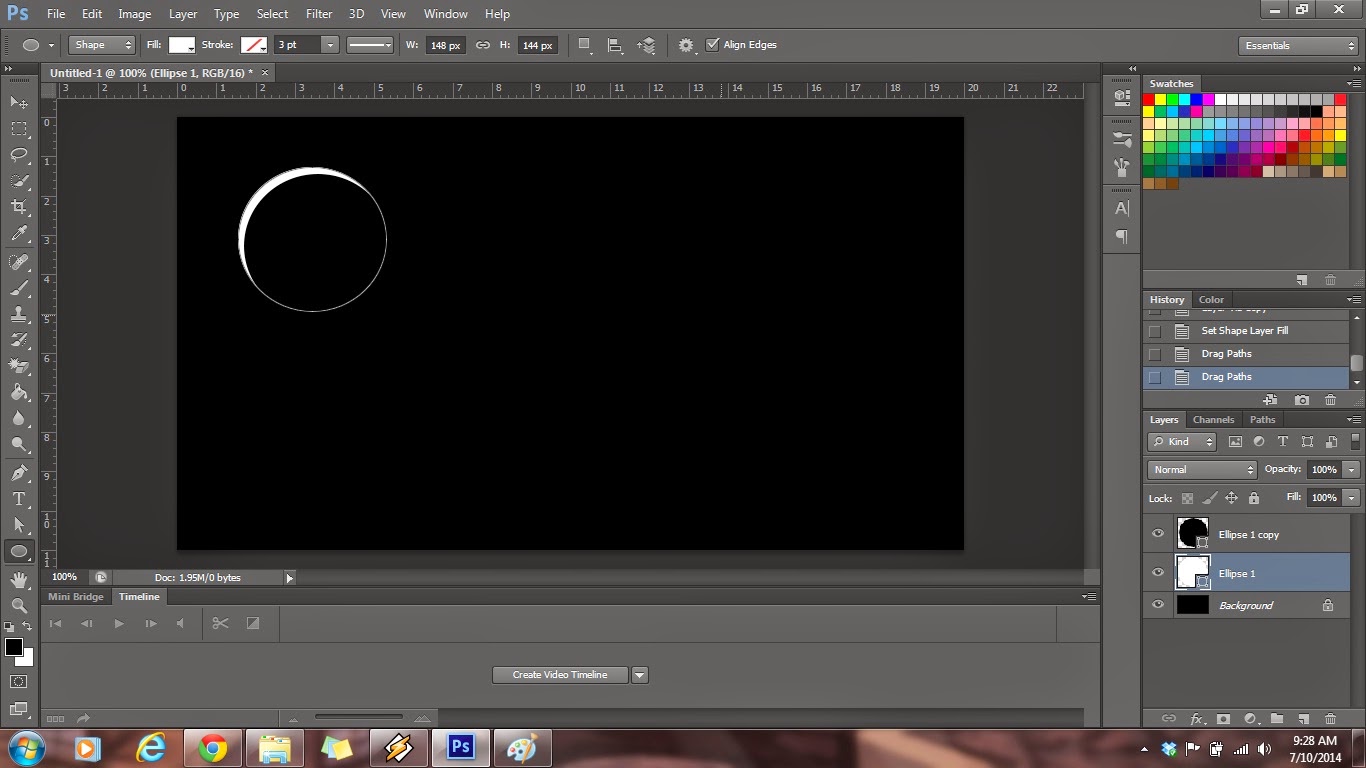Viewport: 1366px width, 768px height.
Task: Hide the Background layer
Action: (x=1158, y=605)
